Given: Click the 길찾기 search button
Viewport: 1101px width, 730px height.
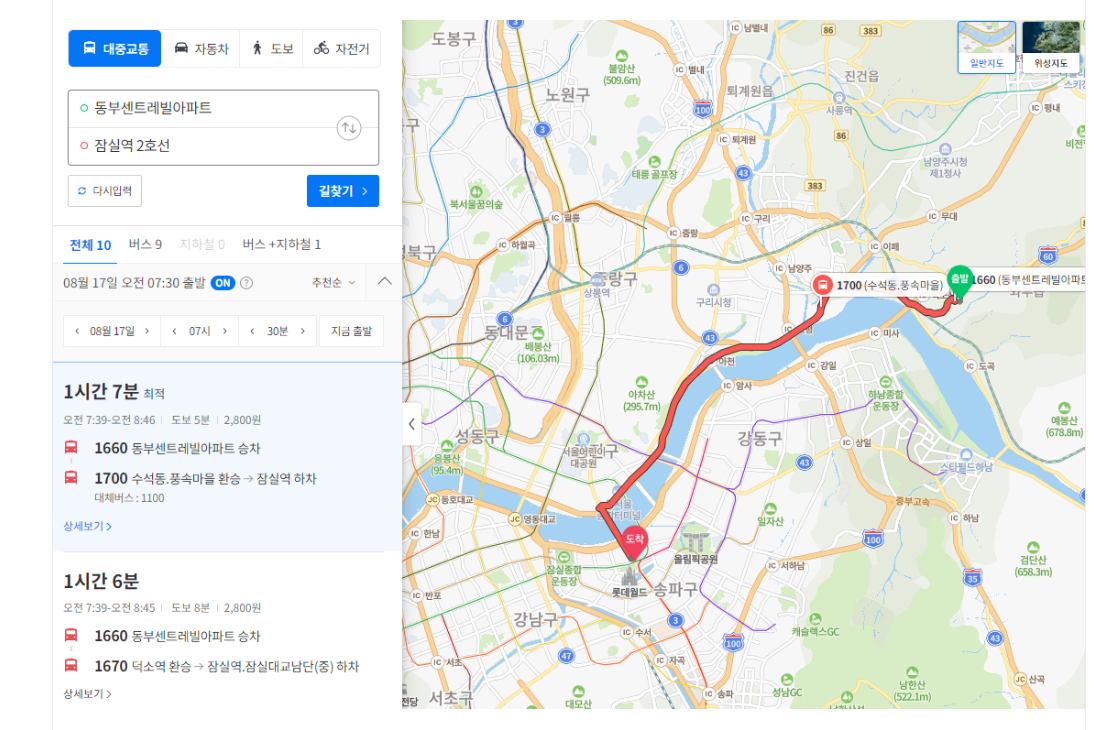Looking at the screenshot, I should (343, 191).
